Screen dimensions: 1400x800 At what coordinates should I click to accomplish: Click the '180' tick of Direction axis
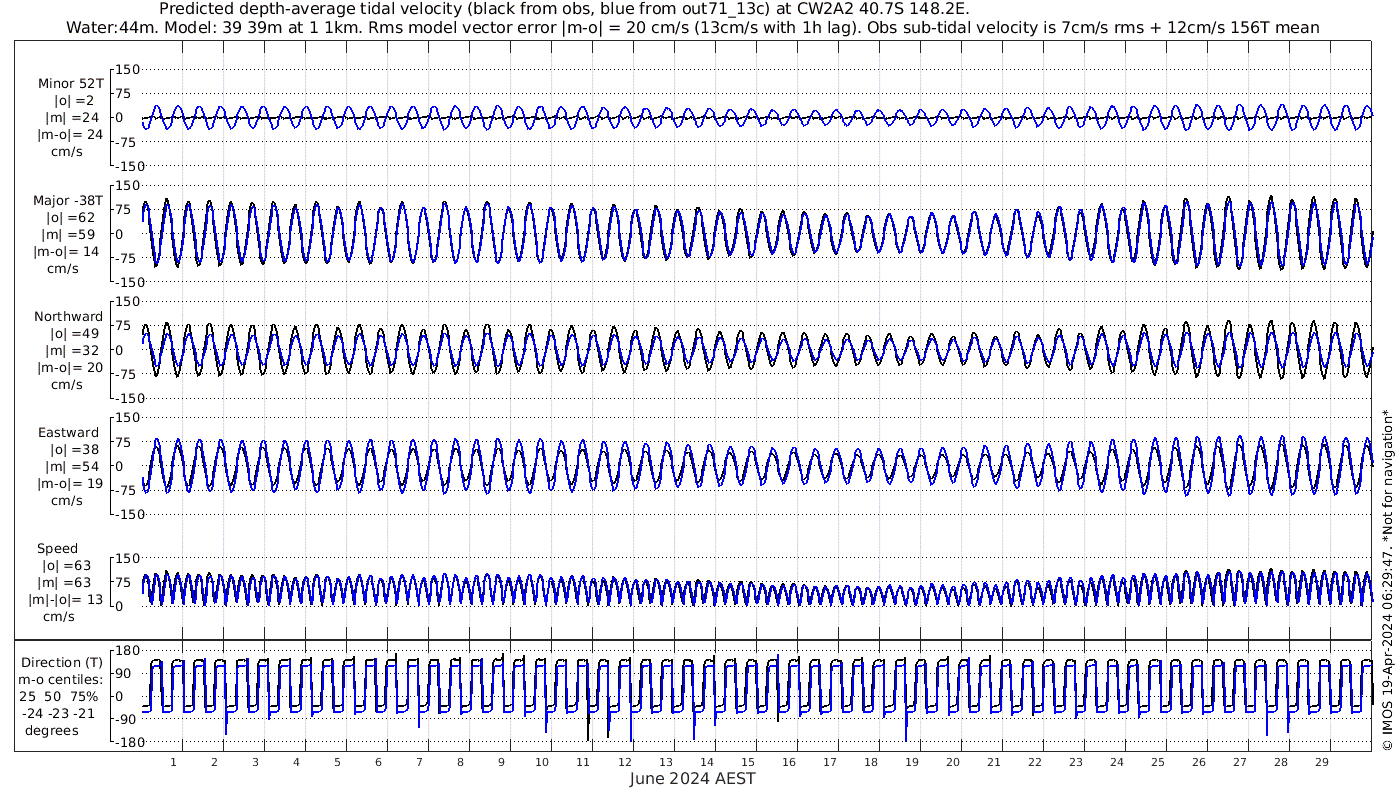(127, 651)
